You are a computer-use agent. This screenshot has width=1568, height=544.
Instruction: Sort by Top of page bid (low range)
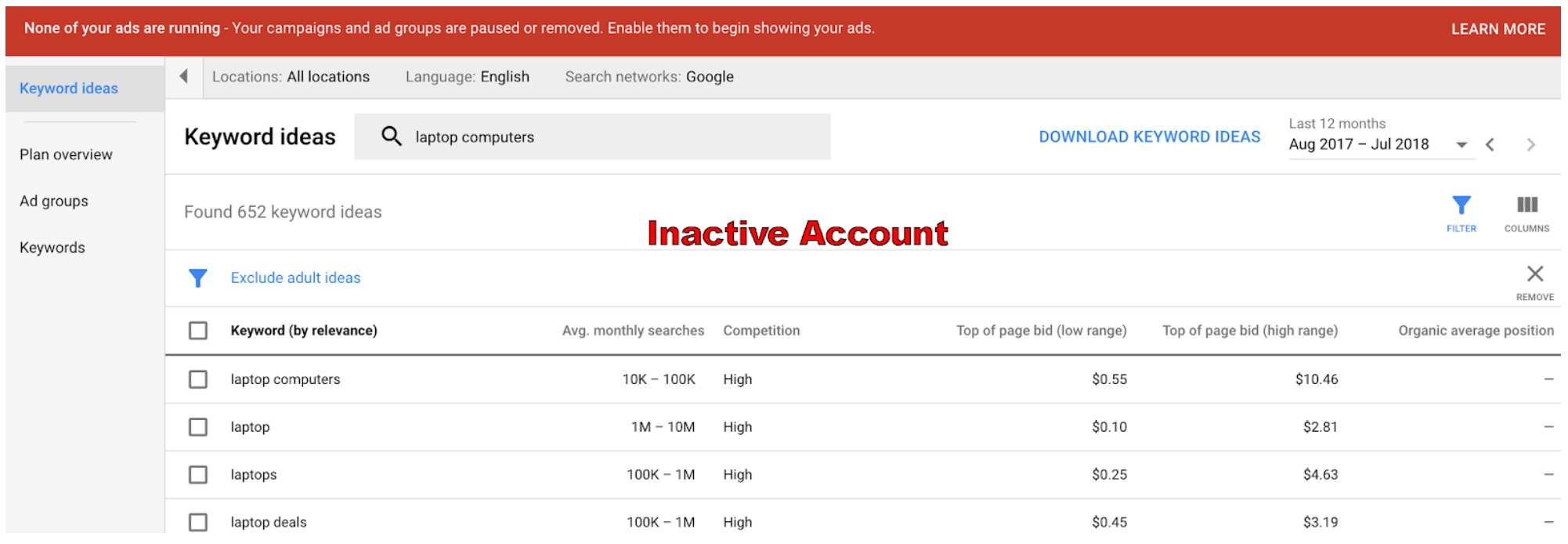1041,331
